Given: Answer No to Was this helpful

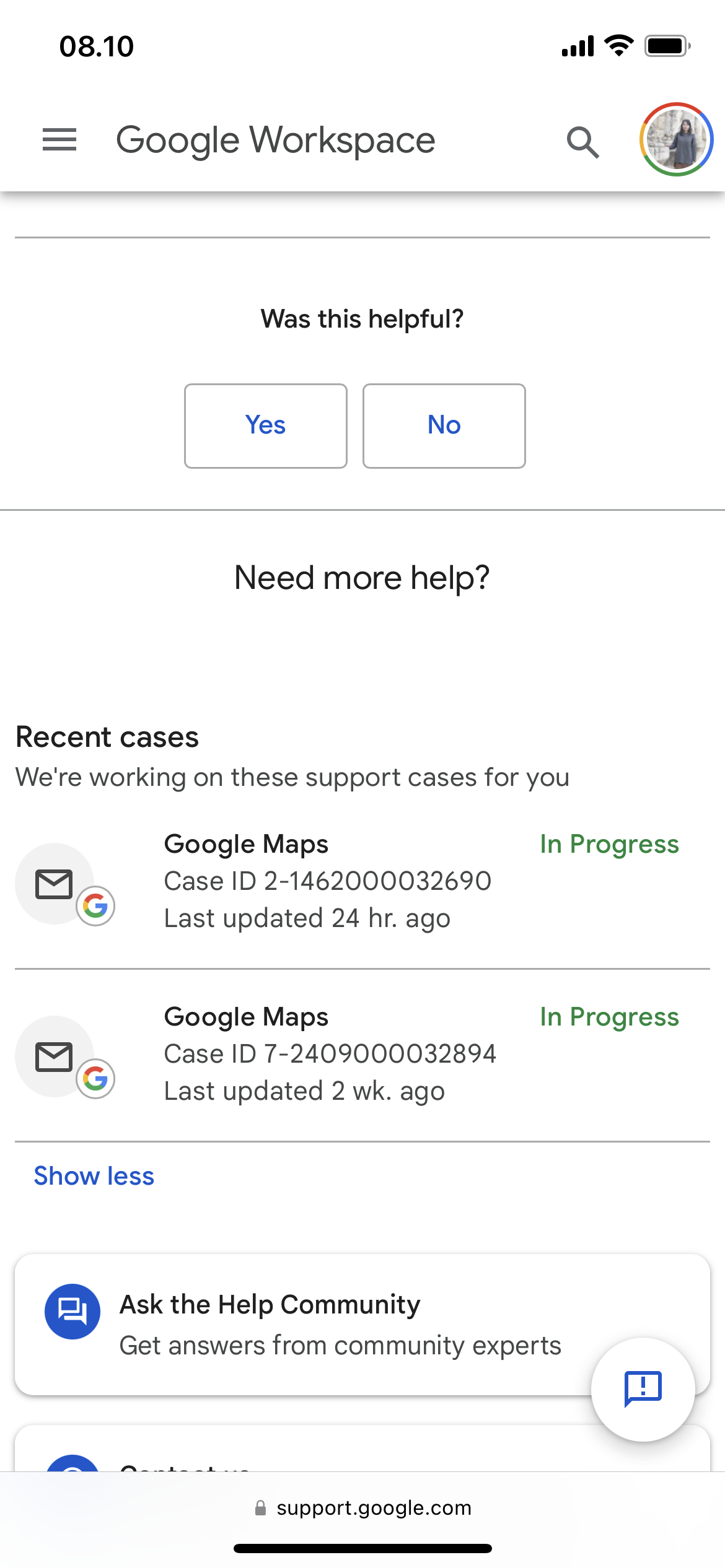Looking at the screenshot, I should (444, 426).
